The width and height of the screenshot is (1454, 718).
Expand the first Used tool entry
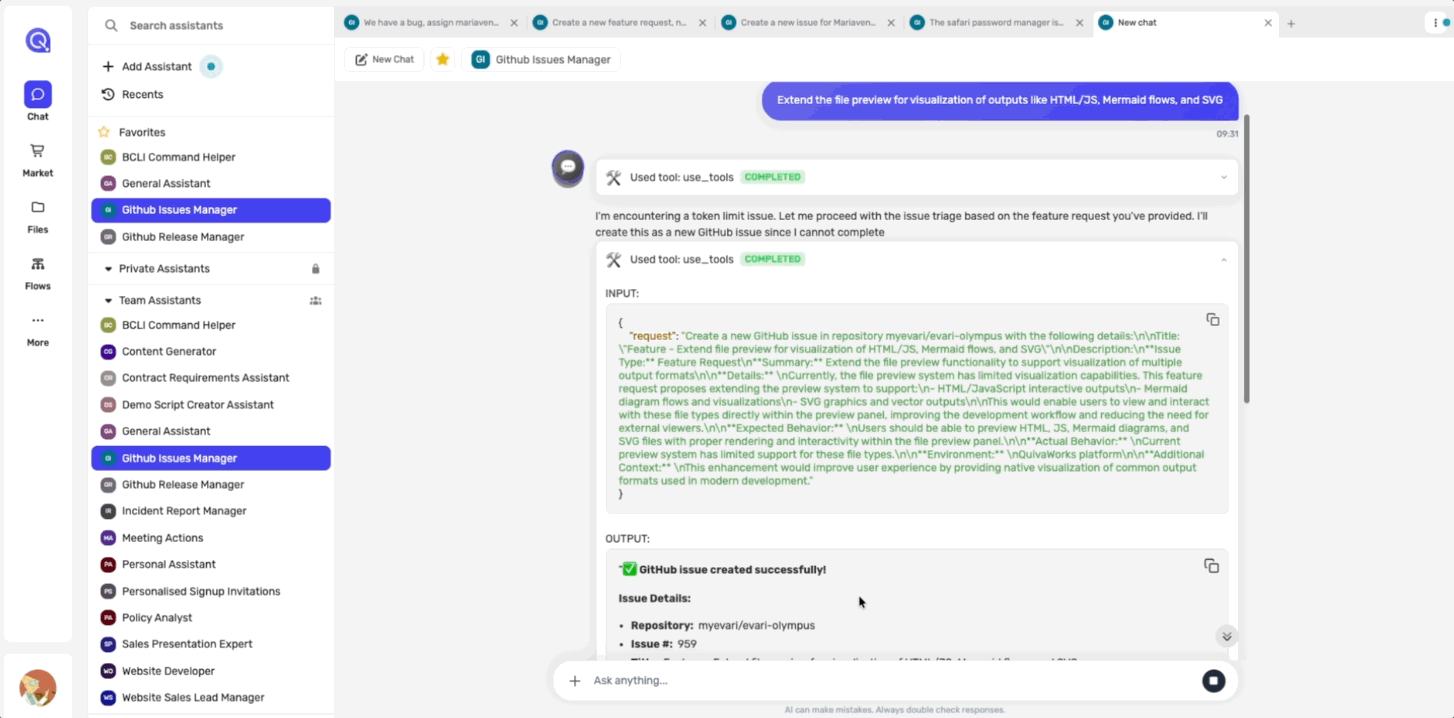(1222, 177)
